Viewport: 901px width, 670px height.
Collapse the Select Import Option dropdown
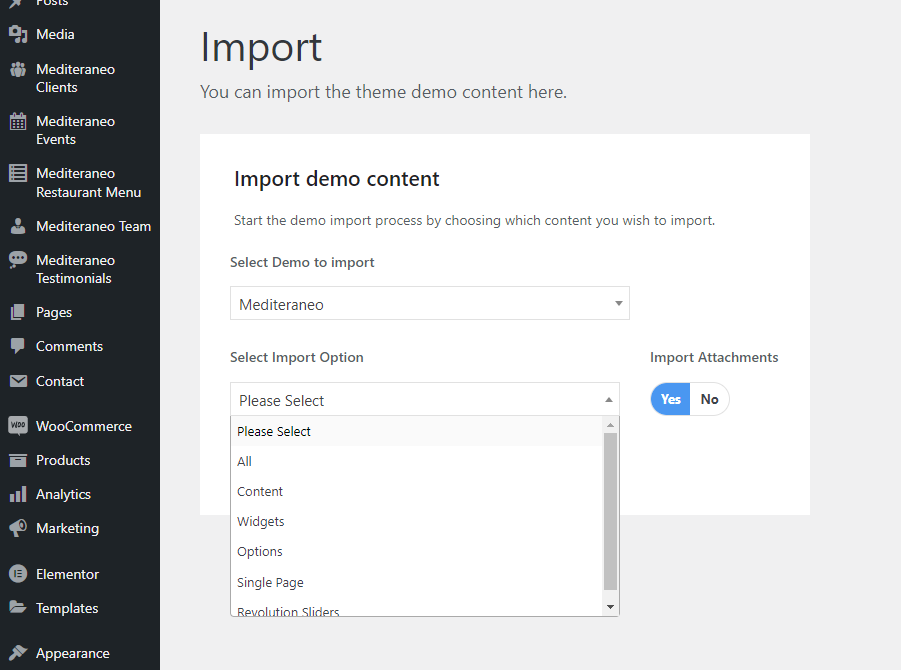point(425,399)
